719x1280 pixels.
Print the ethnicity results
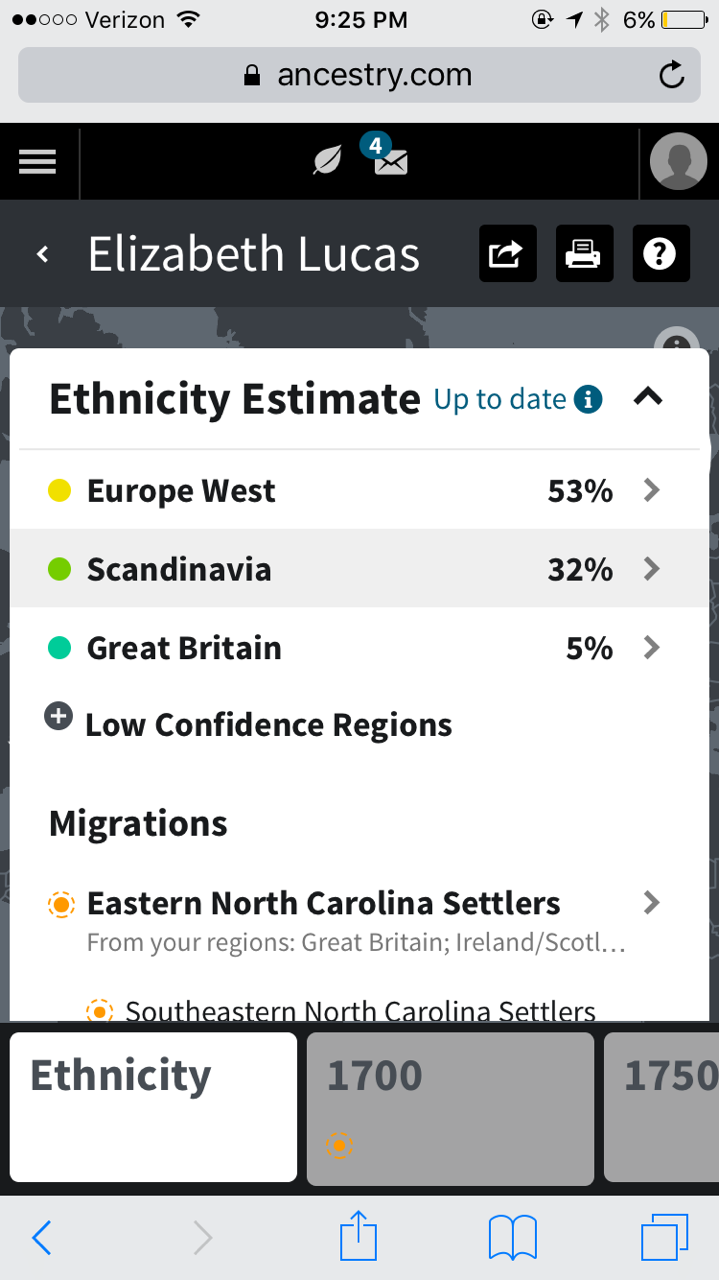(x=584, y=254)
